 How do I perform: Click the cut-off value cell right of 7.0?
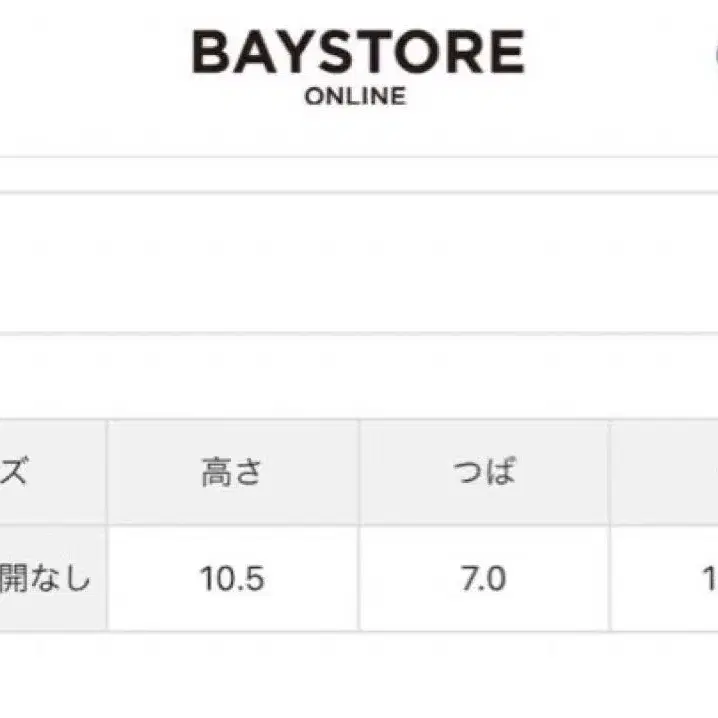click(x=664, y=578)
